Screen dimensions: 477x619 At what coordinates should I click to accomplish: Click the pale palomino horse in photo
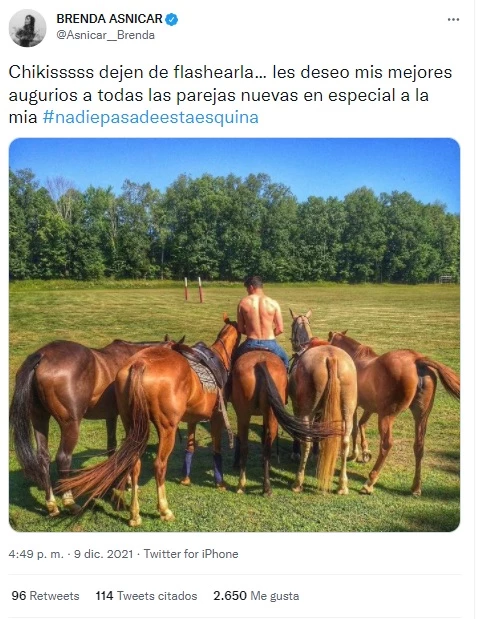[x=322, y=399]
